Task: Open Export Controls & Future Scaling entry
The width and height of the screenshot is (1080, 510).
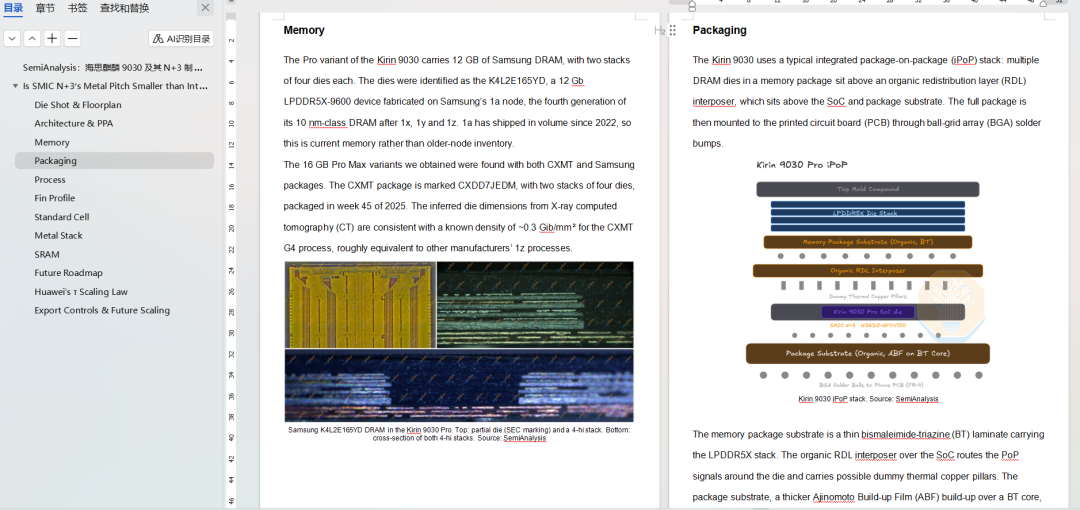Action: coord(102,310)
